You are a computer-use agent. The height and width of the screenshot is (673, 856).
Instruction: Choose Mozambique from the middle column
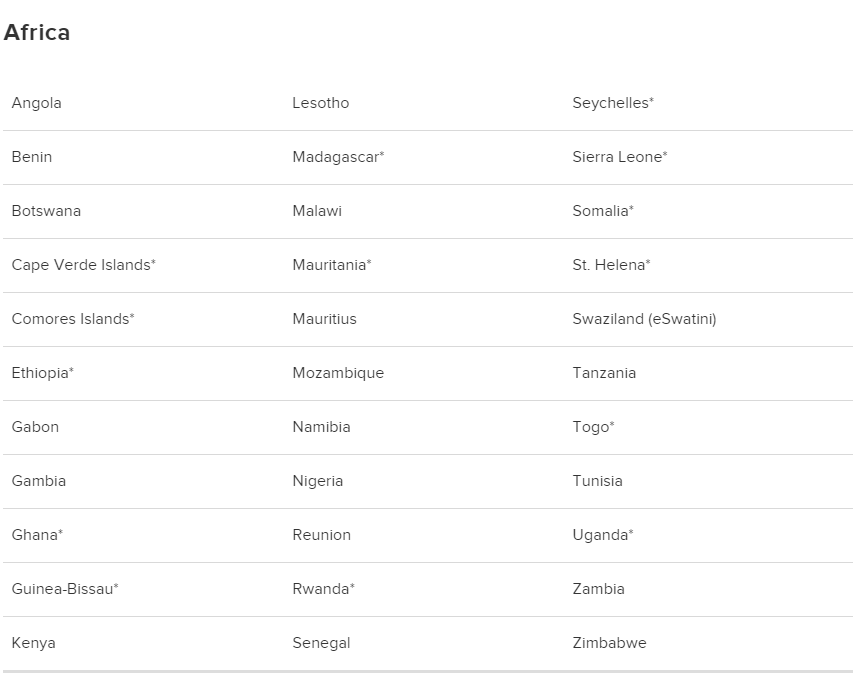(338, 373)
